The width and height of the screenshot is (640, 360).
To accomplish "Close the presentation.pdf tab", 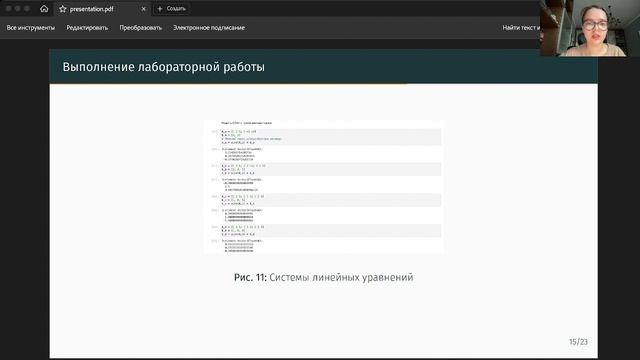I will coord(143,9).
